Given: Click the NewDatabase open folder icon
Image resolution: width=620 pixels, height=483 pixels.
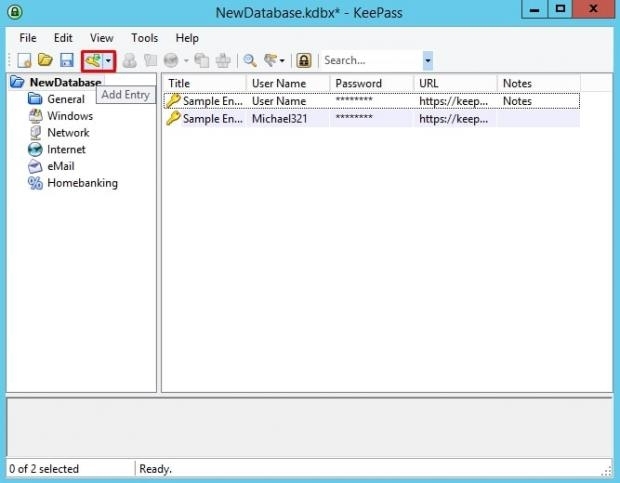Looking at the screenshot, I should (x=17, y=82).
